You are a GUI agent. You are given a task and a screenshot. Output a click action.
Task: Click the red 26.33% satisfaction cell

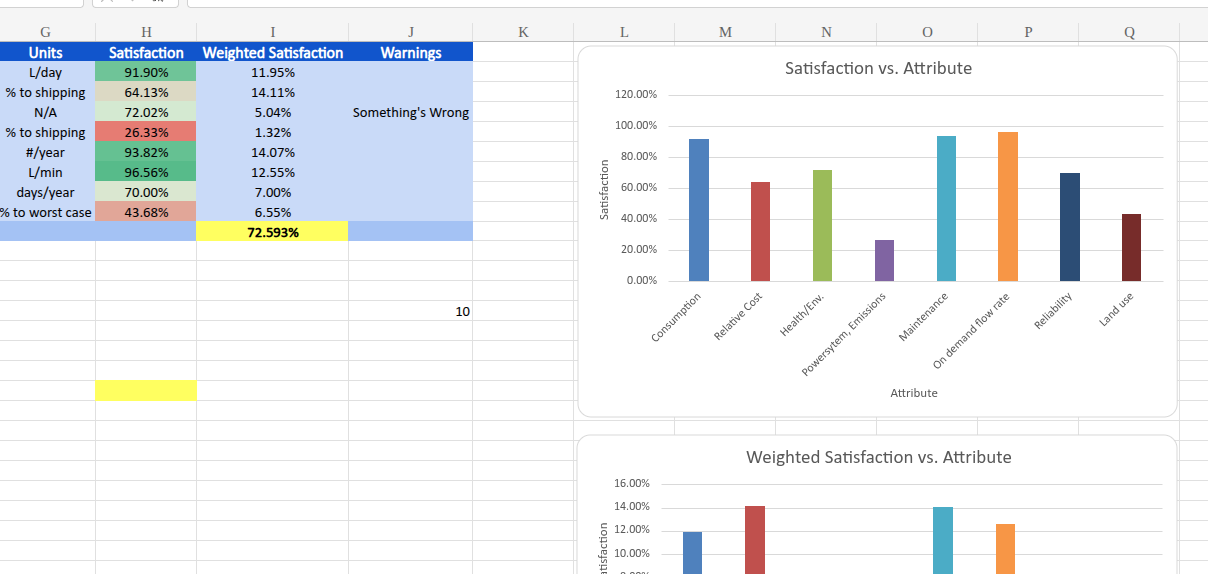click(146, 133)
